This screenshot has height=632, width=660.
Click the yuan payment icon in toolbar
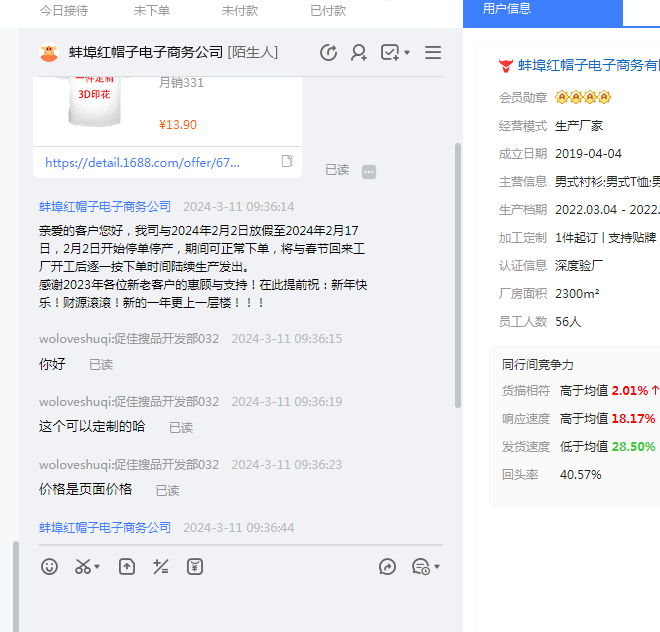tap(195, 567)
